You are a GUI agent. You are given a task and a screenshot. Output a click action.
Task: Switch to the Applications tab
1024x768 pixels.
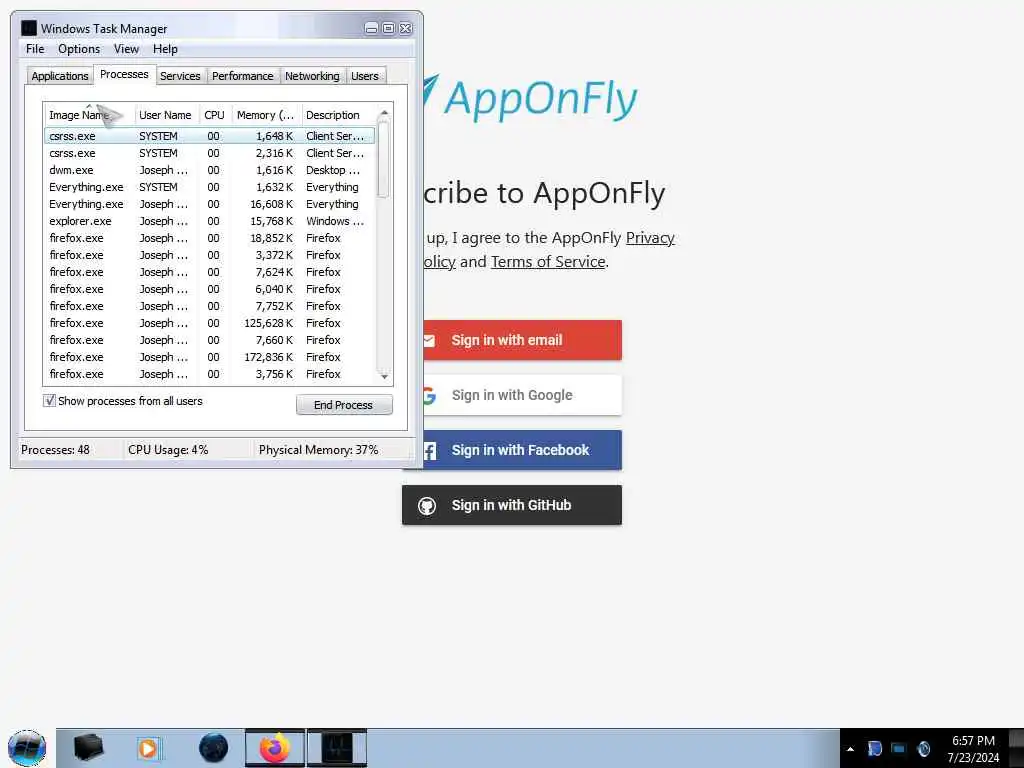[x=59, y=76]
